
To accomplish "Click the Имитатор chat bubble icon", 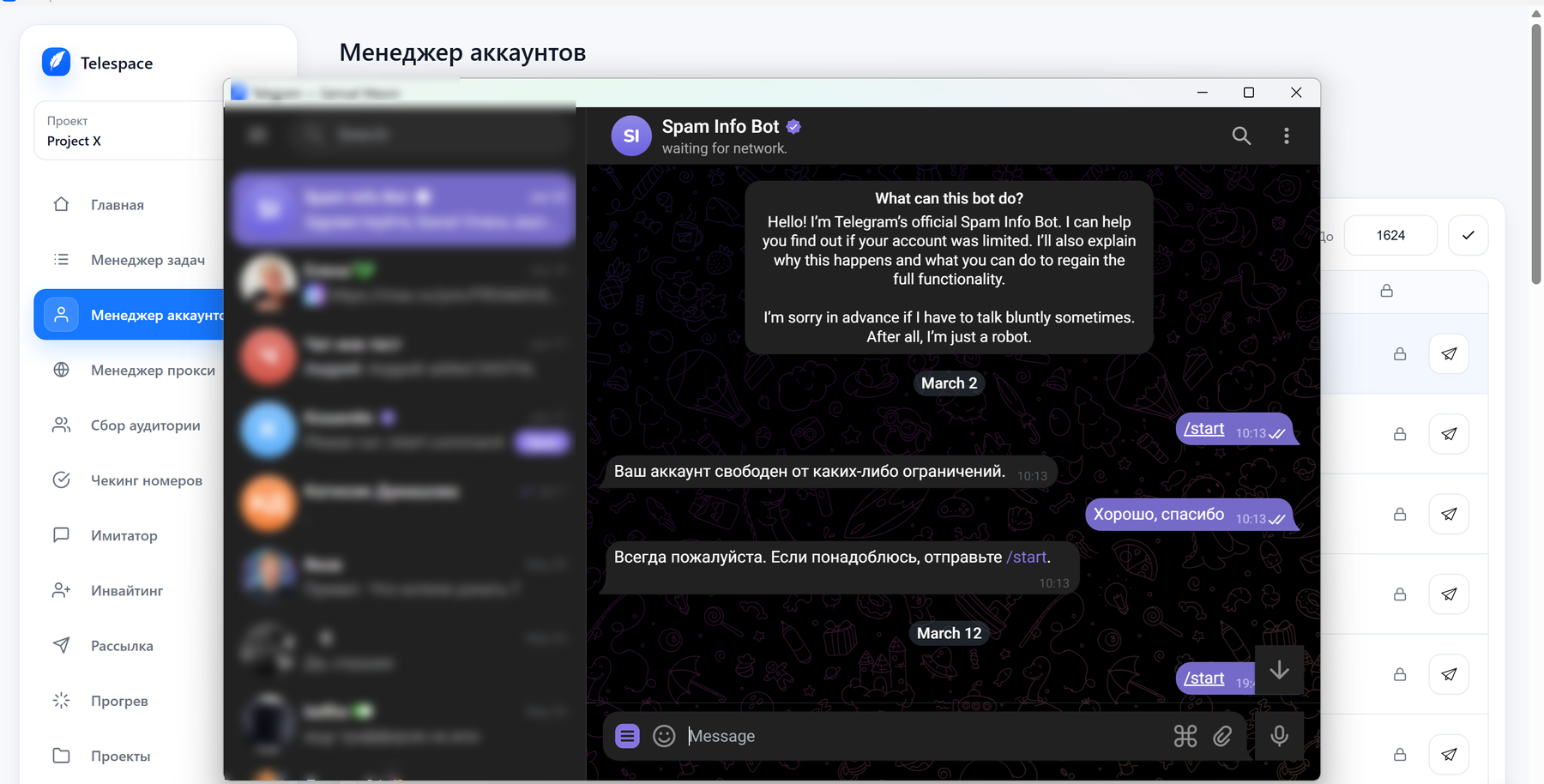I will [61, 534].
